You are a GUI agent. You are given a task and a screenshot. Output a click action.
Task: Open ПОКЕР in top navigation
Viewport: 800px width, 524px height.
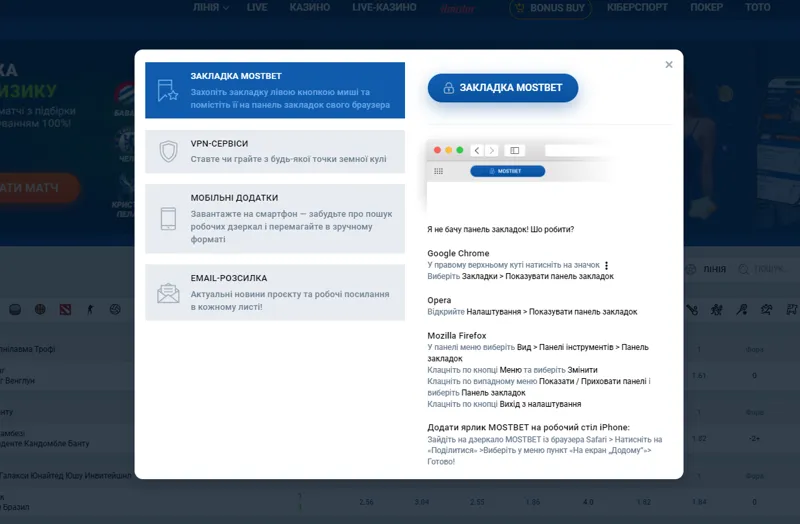[x=707, y=8]
